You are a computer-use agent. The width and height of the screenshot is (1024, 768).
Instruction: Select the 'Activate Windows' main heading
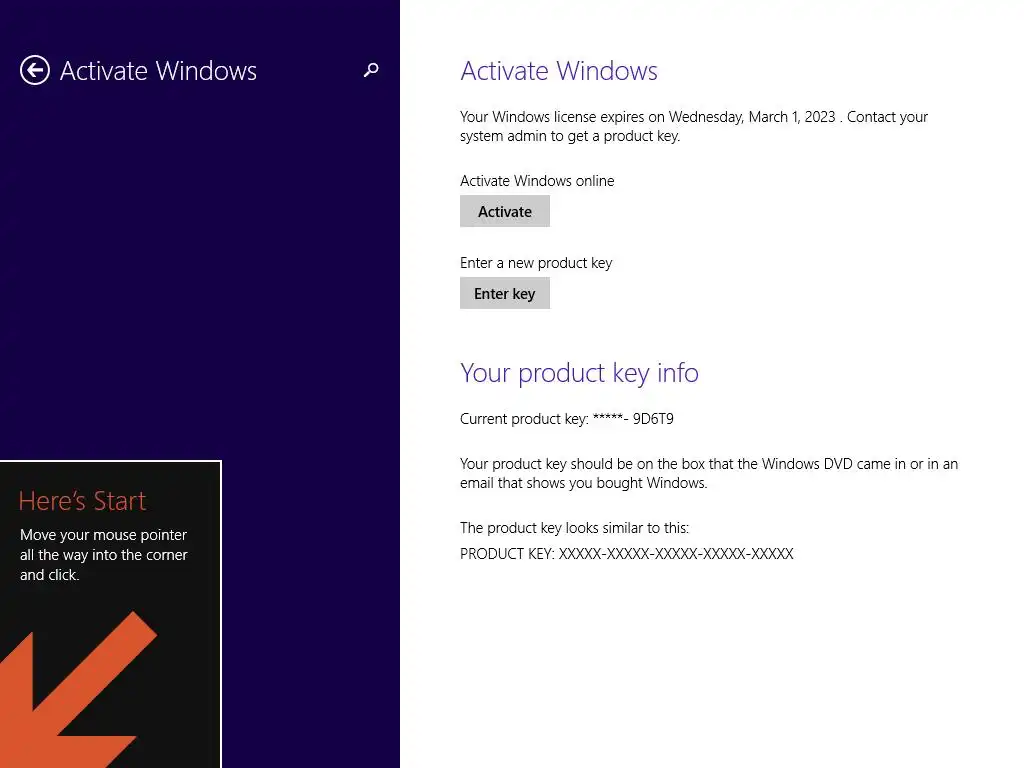(559, 71)
